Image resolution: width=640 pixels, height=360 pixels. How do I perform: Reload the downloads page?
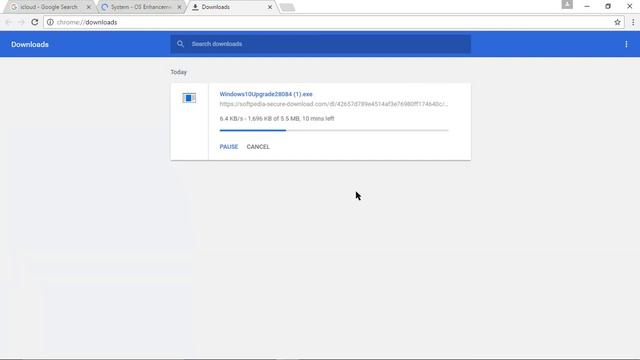[35, 22]
